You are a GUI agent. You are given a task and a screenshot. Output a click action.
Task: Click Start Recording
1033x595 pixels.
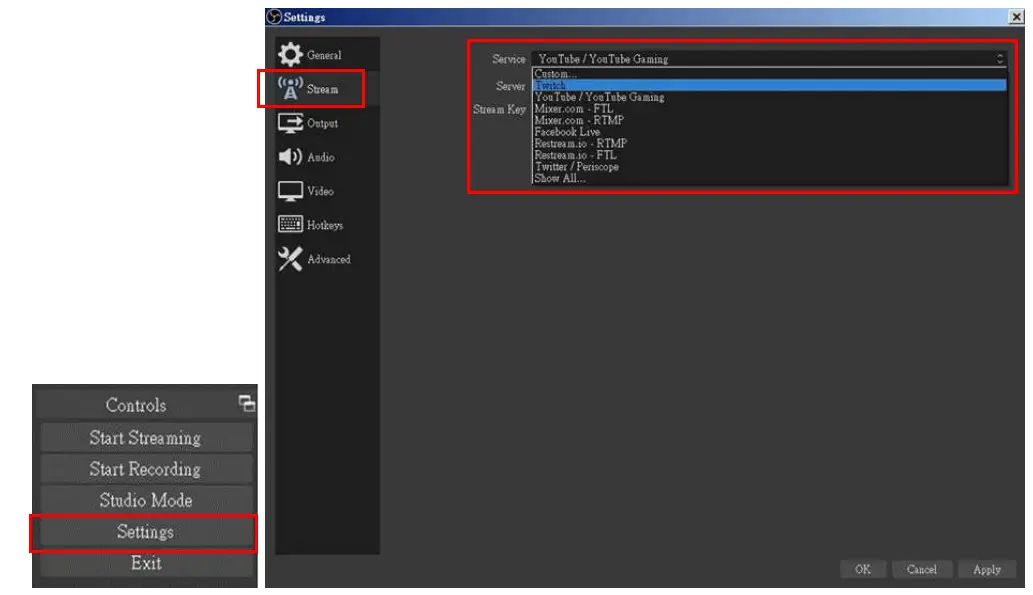pyautogui.click(x=146, y=466)
